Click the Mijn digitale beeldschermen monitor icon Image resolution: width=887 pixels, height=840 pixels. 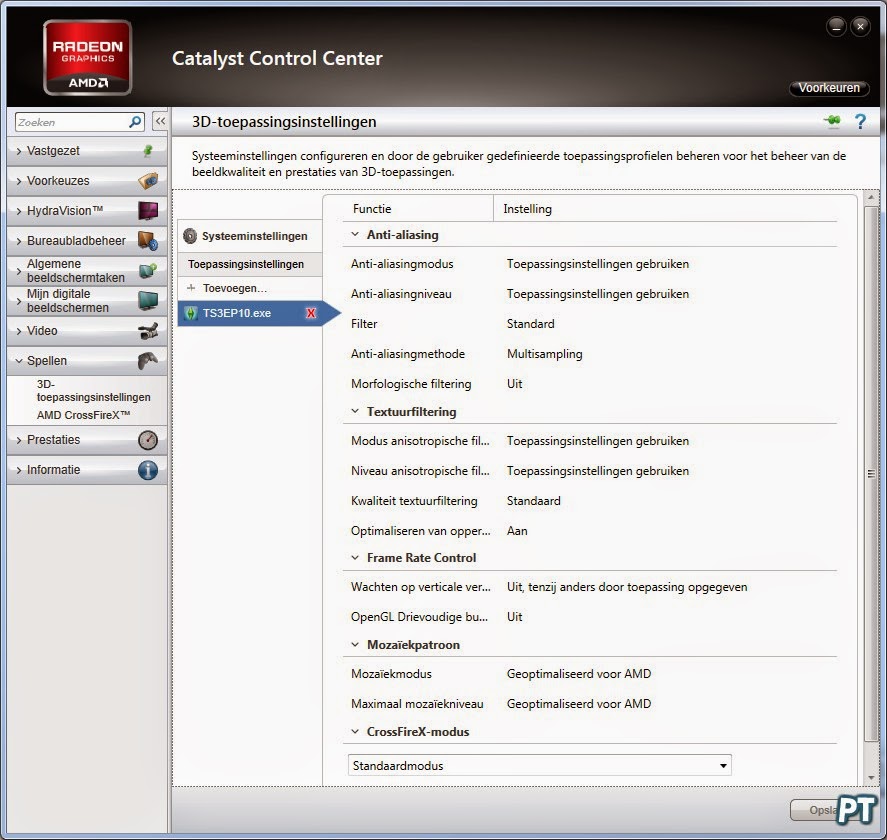click(148, 300)
